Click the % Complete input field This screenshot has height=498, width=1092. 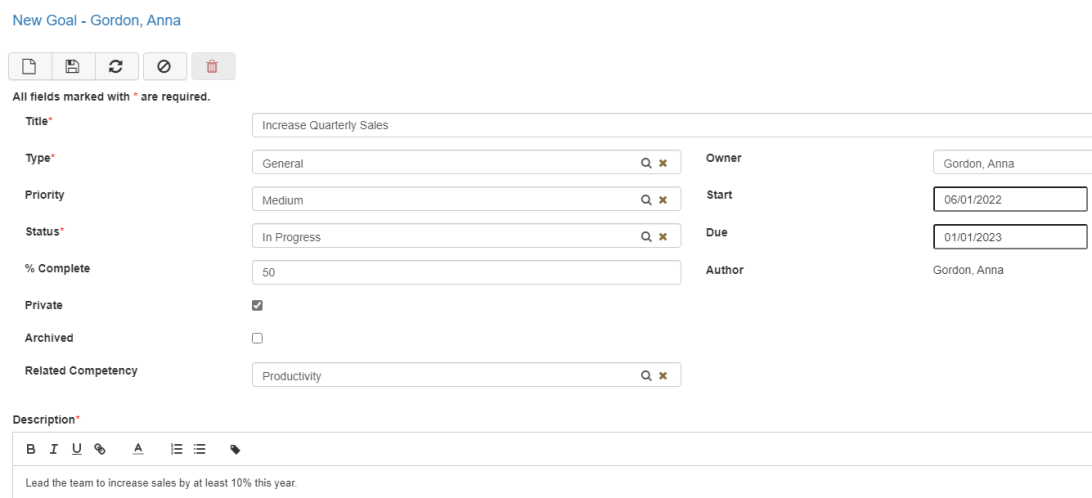tap(466, 272)
